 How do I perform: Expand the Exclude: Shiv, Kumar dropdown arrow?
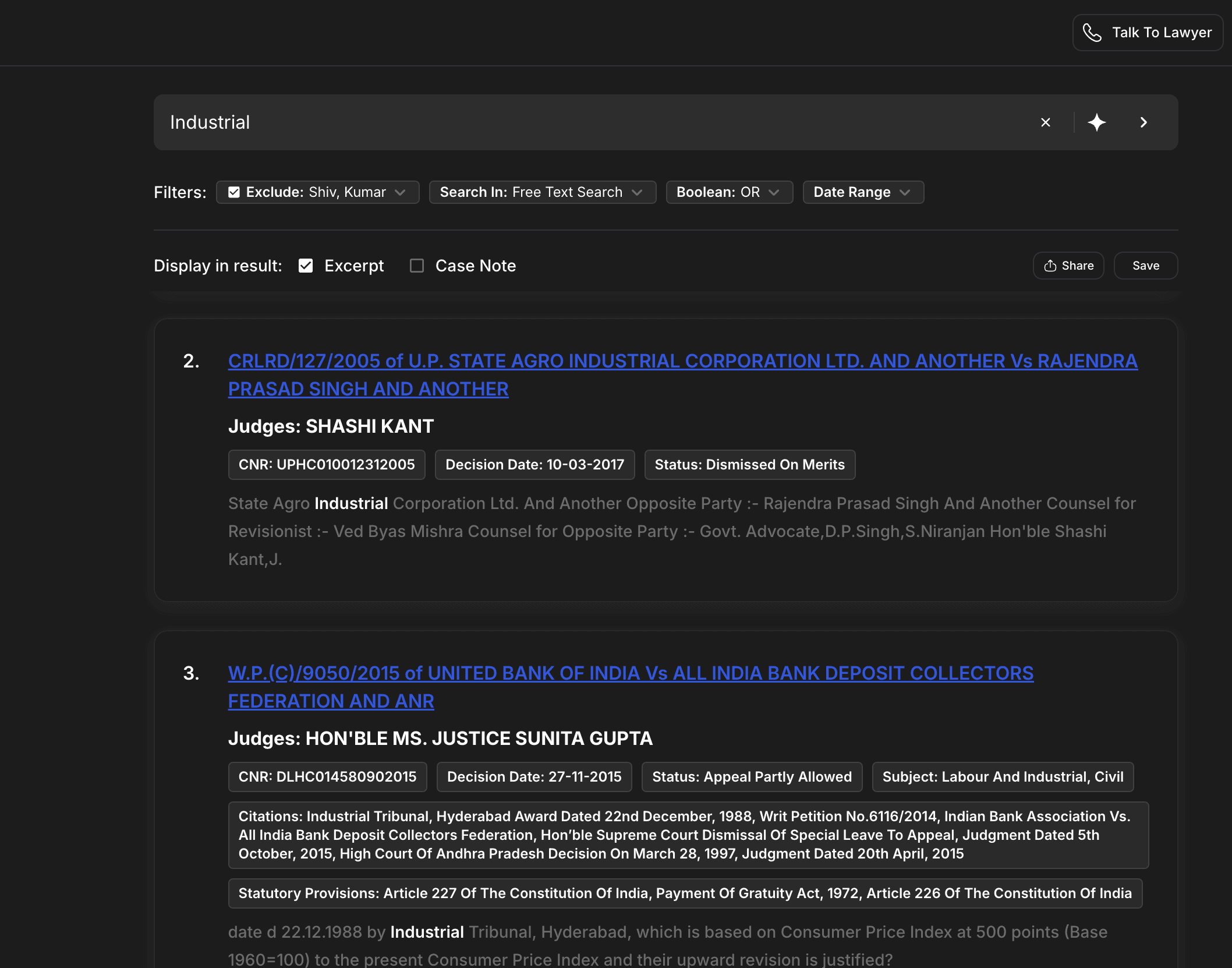[x=400, y=192]
